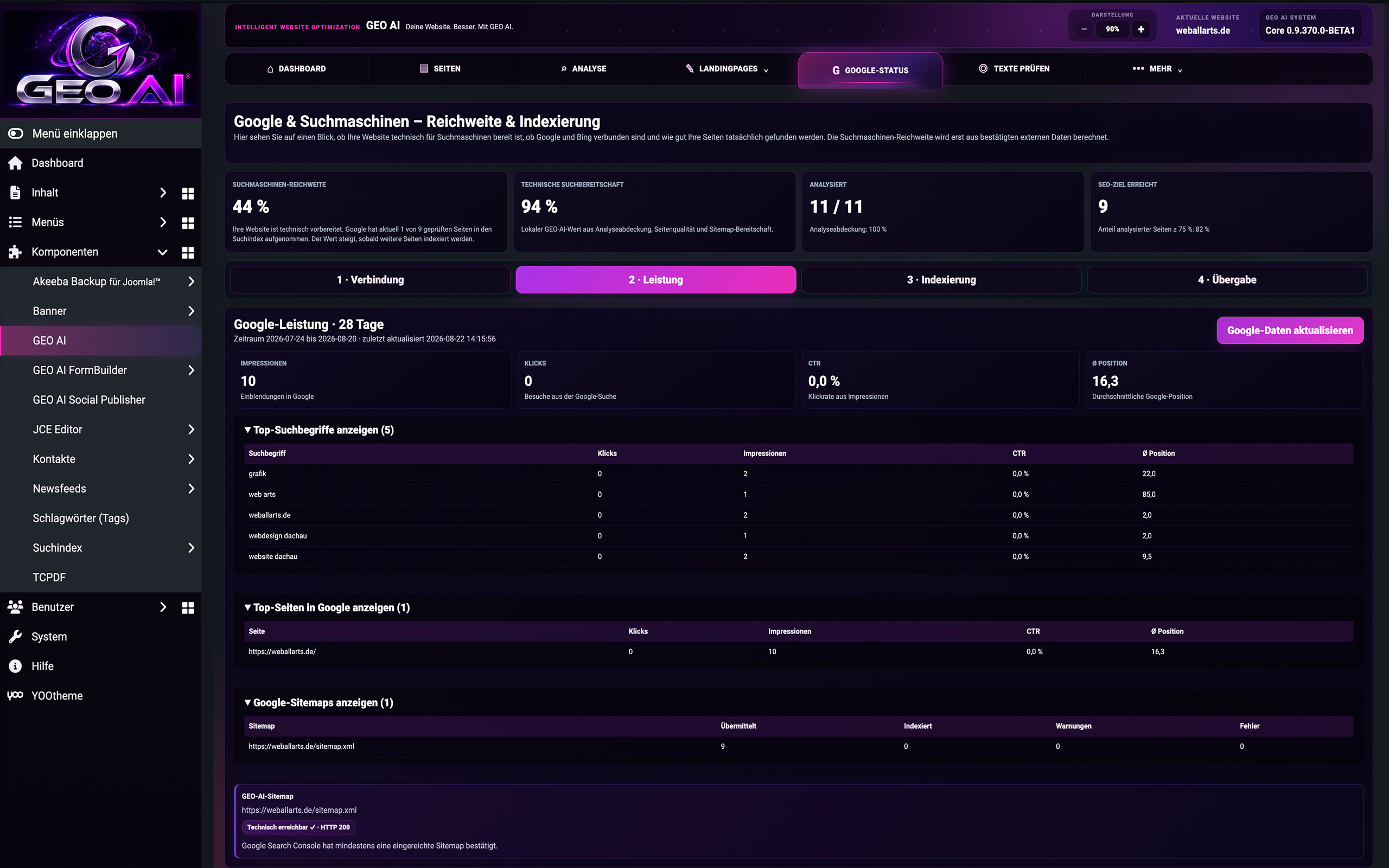Viewport: 1389px width, 868px height.
Task: Click the Dashboard home icon in sidebar
Action: coord(16,163)
